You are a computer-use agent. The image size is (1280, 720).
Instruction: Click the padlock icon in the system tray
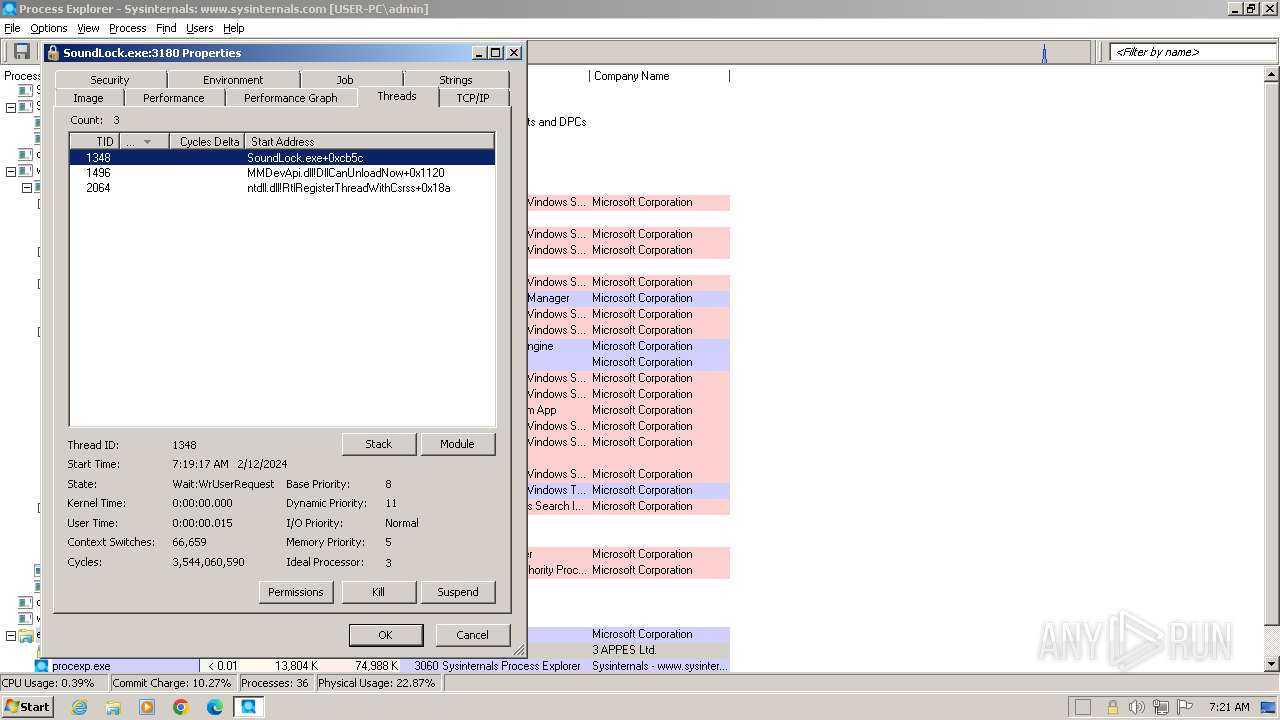(1112, 707)
